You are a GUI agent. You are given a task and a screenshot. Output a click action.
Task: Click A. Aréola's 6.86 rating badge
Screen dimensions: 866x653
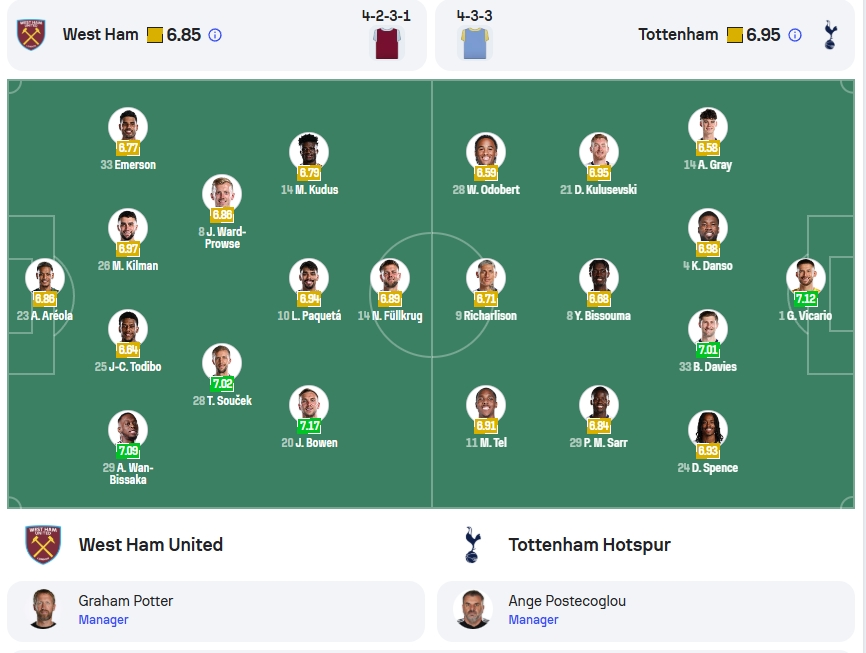click(45, 299)
